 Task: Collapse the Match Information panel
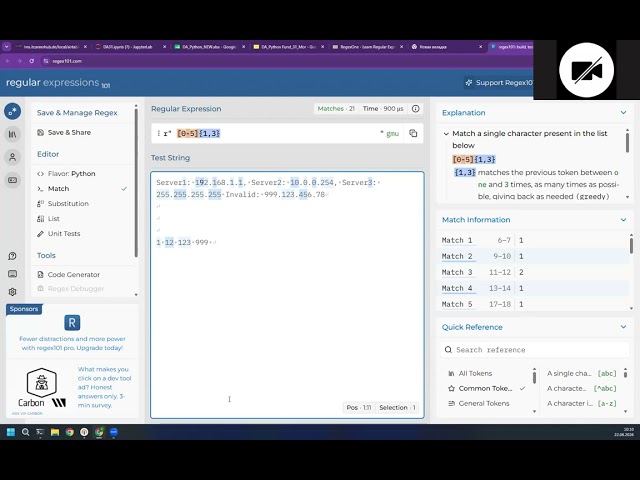click(x=623, y=220)
